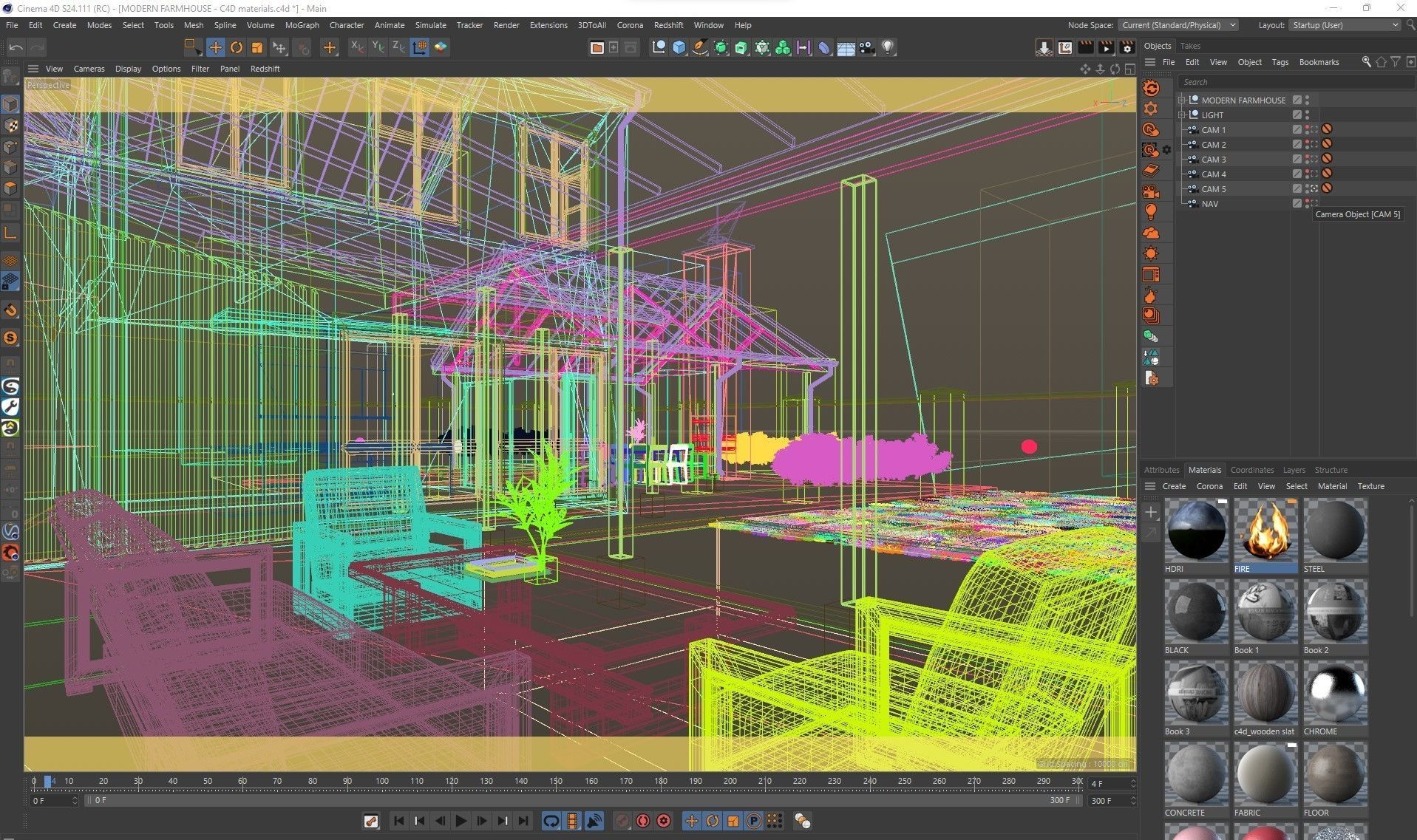This screenshot has height=840, width=1417.
Task: Add a Corona camera from sidebar
Action: (x=1151, y=192)
